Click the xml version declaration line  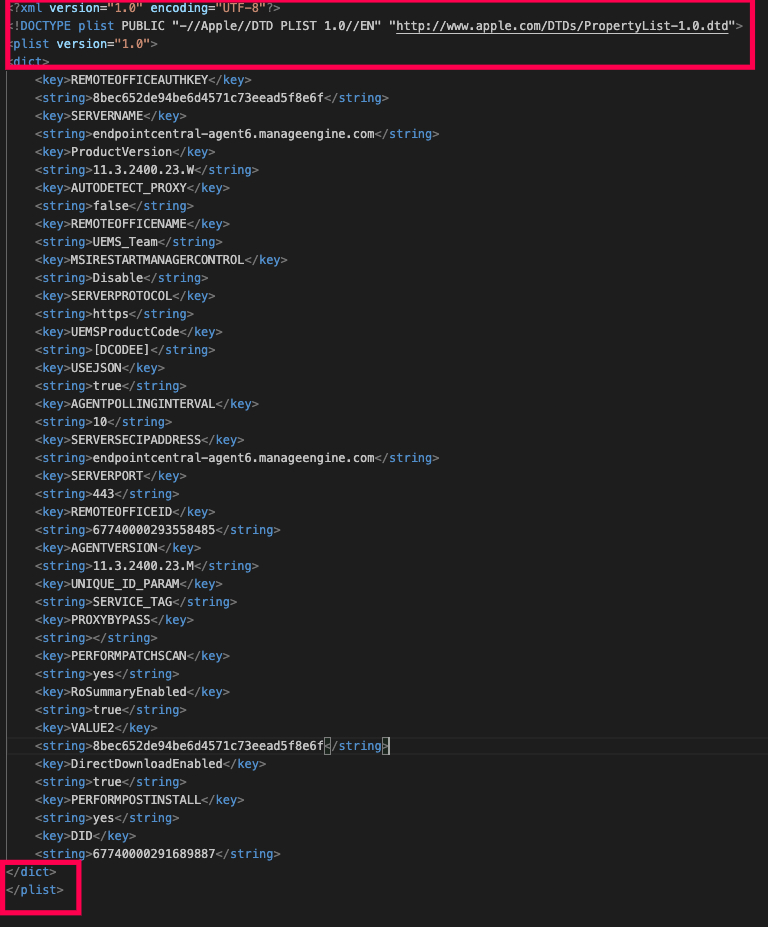pyautogui.click(x=145, y=8)
